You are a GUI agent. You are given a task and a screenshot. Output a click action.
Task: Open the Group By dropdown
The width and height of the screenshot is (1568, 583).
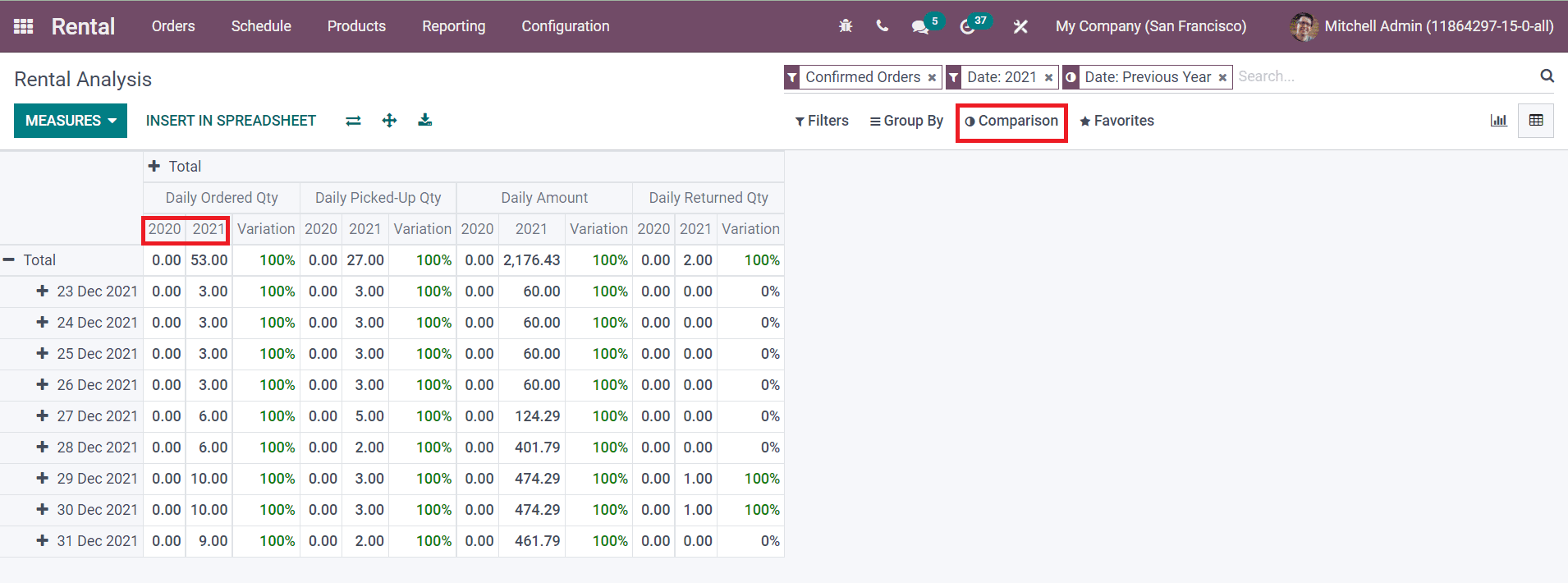tap(906, 121)
